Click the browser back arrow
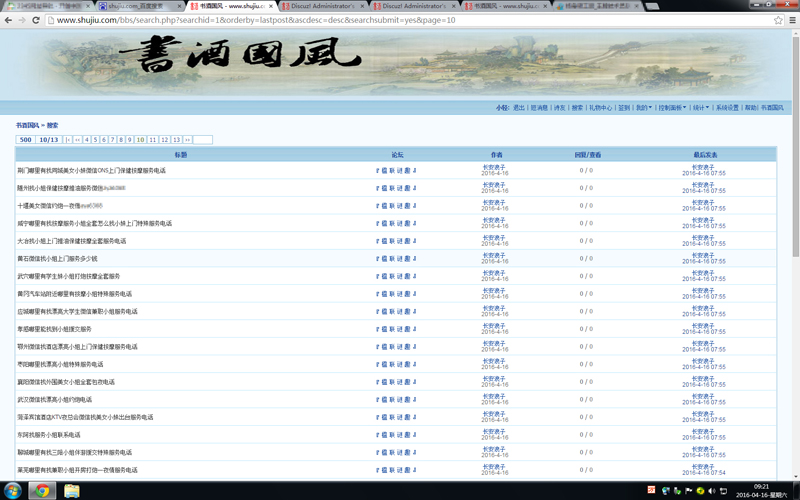 [8, 20]
